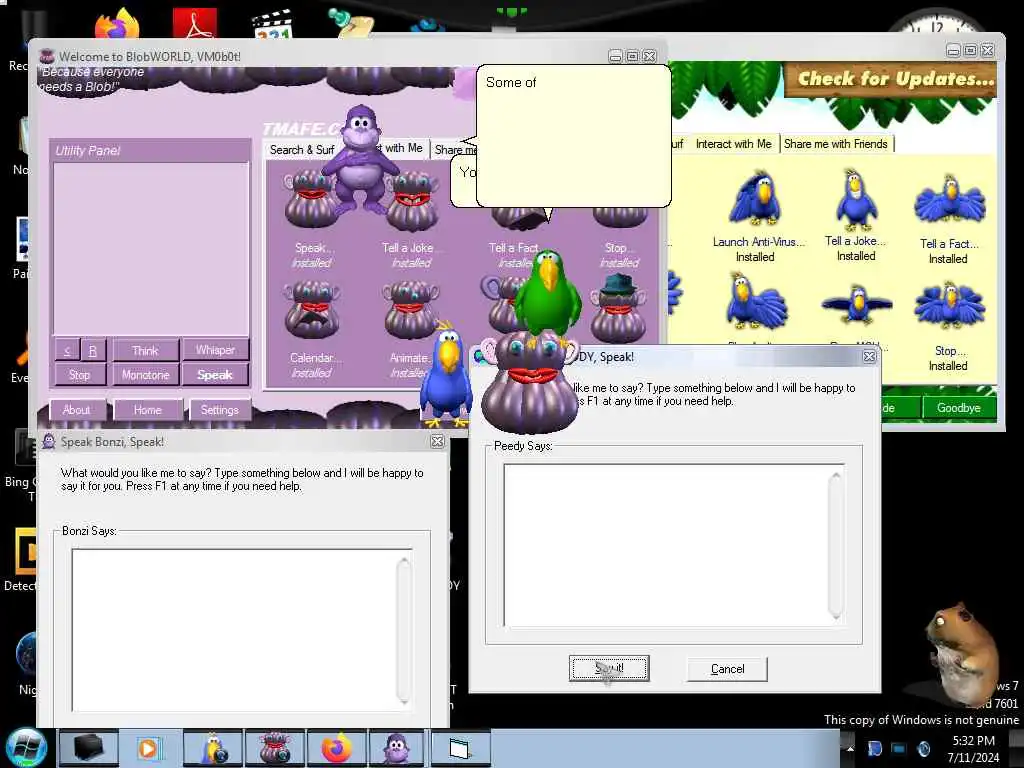Click the flying Peedy bird with flat wings
The height and width of the screenshot is (768, 1024).
[857, 305]
